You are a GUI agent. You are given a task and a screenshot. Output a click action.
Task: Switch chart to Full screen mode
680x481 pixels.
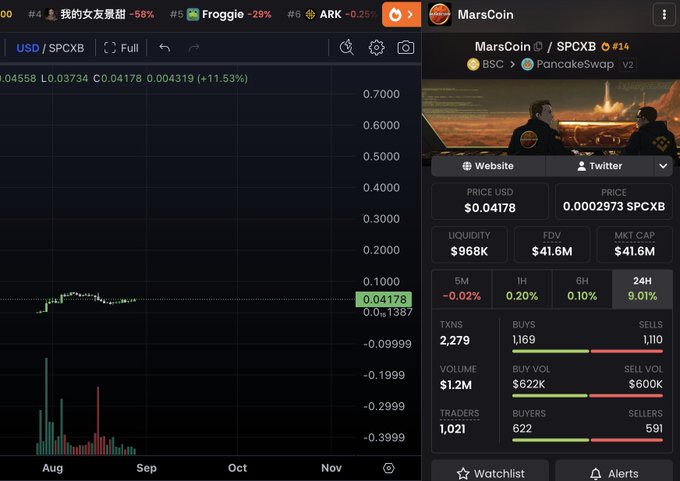121,48
